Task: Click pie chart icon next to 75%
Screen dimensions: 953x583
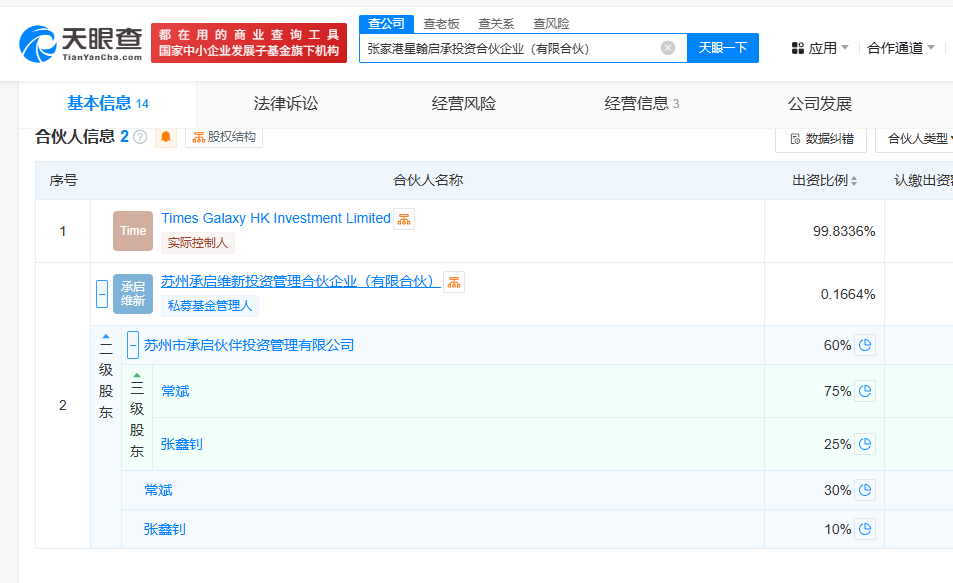Action: (x=865, y=391)
